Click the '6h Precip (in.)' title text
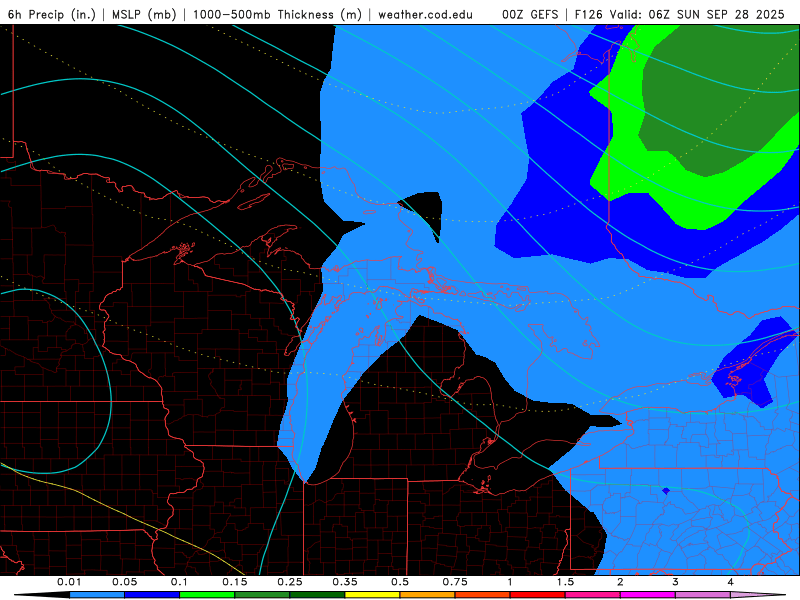Viewport: 800px width, 600px height. pos(52,14)
